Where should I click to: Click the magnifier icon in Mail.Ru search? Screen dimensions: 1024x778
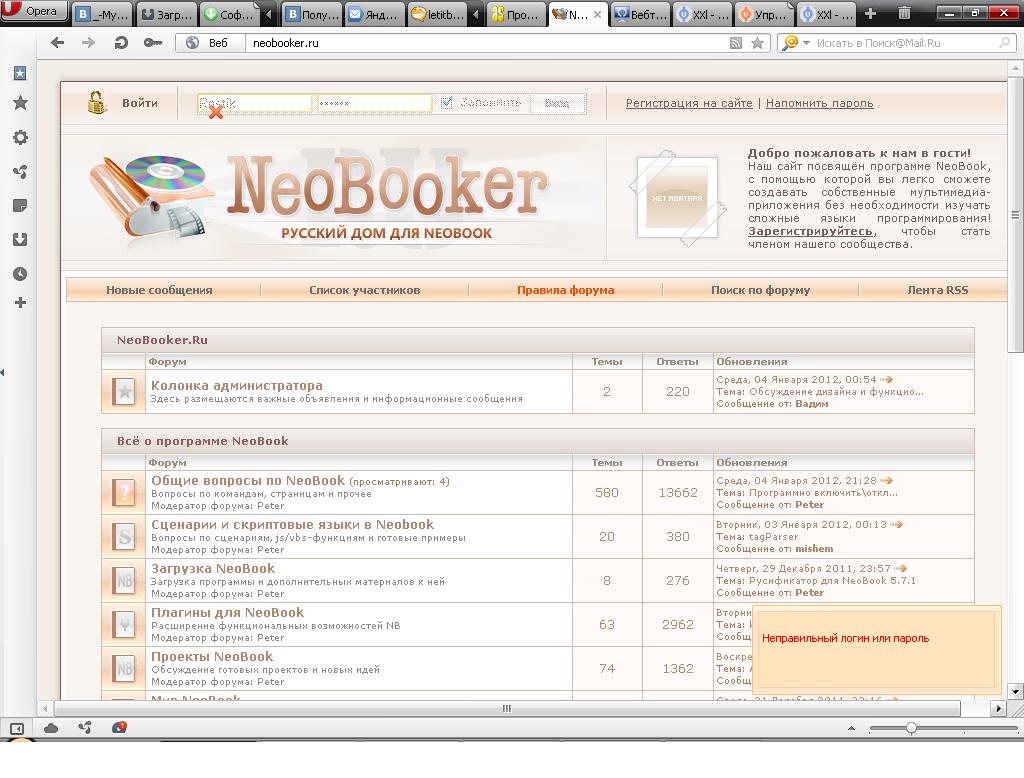pos(1004,43)
